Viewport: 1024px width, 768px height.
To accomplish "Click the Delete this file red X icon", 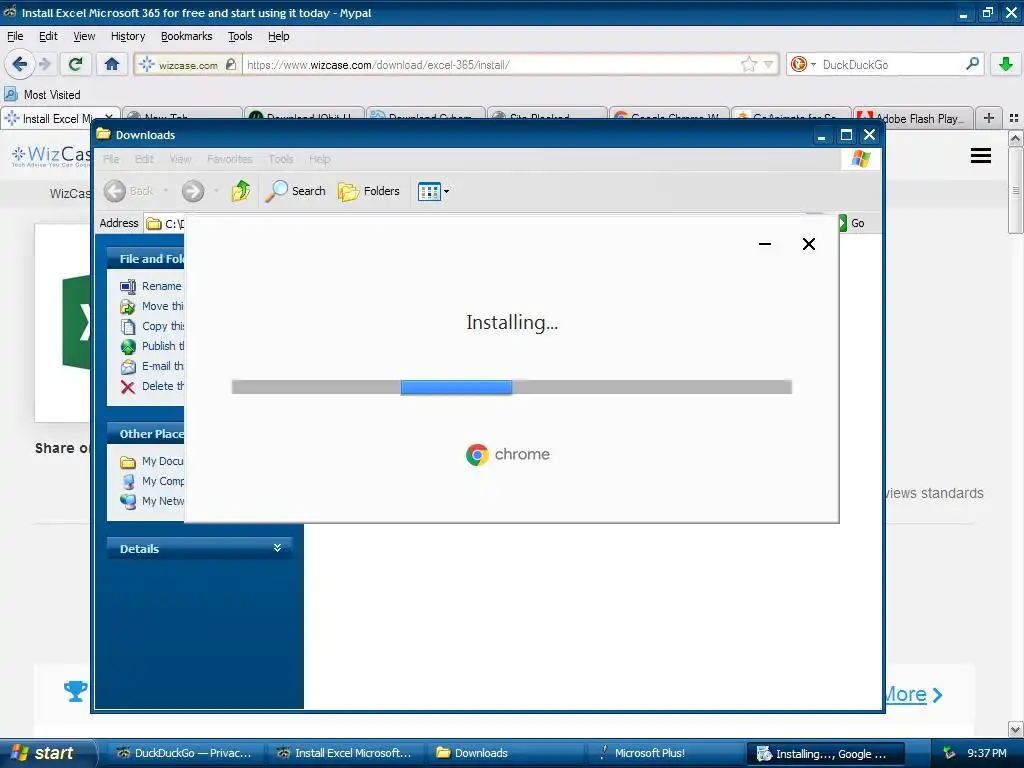I will coord(128,387).
